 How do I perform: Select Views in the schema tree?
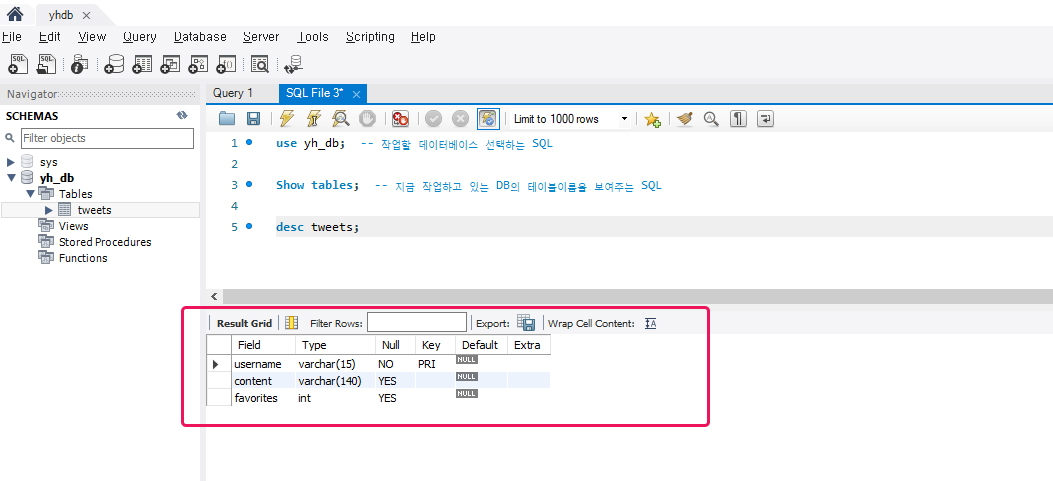(73, 226)
